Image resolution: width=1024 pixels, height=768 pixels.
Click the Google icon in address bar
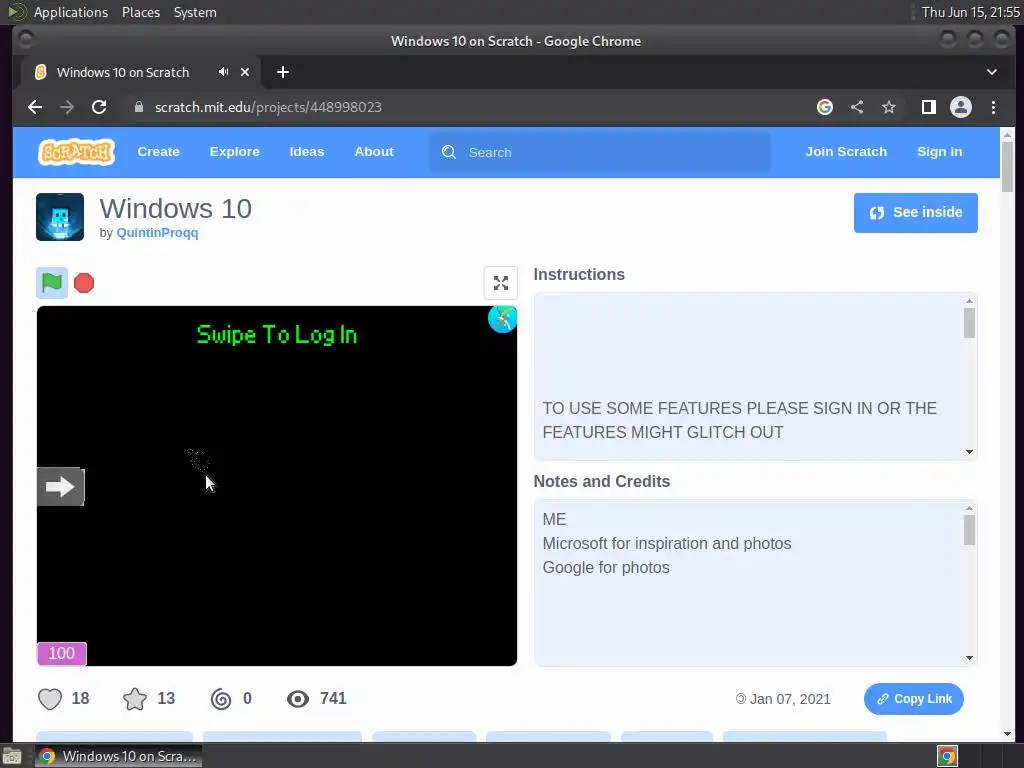(x=825, y=107)
